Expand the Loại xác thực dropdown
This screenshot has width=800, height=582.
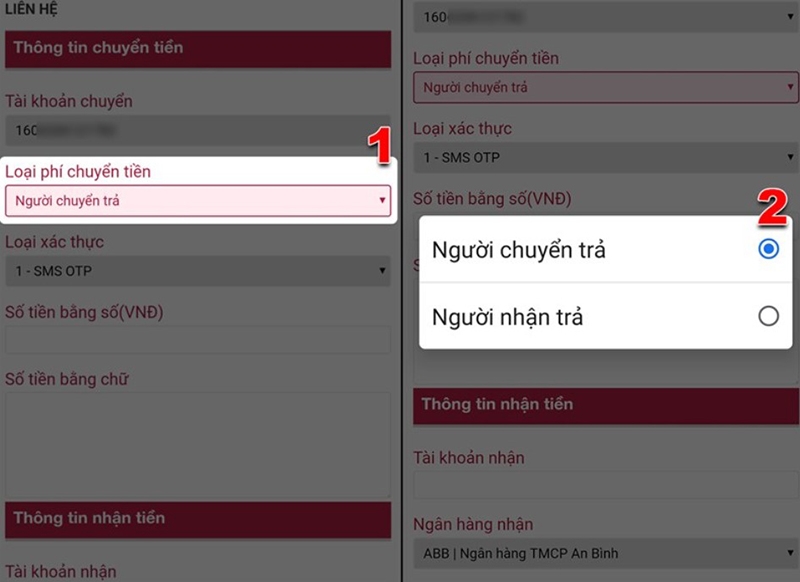196,270
